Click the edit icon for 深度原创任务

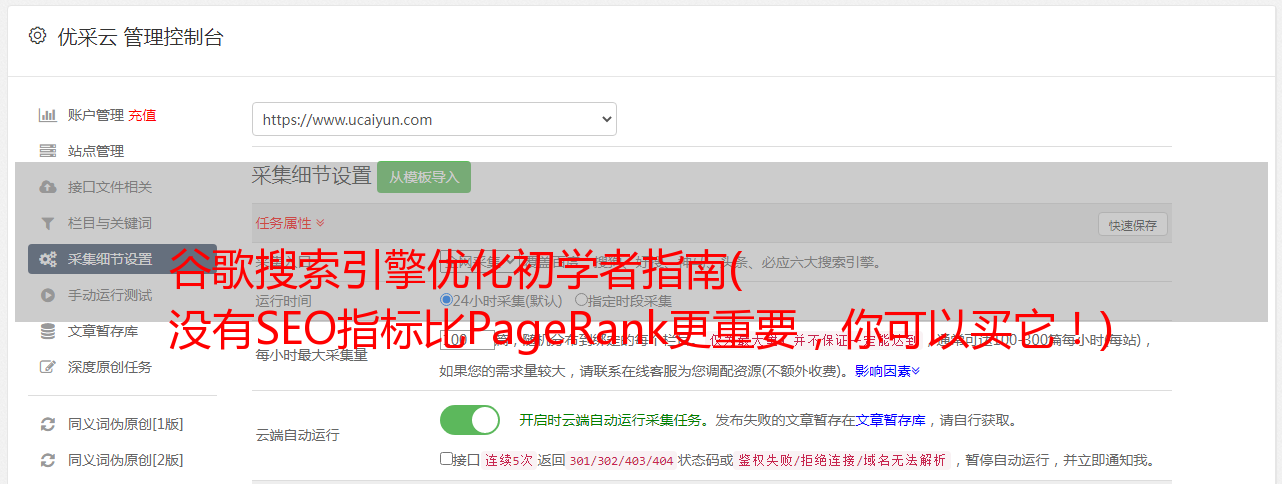[x=47, y=367]
